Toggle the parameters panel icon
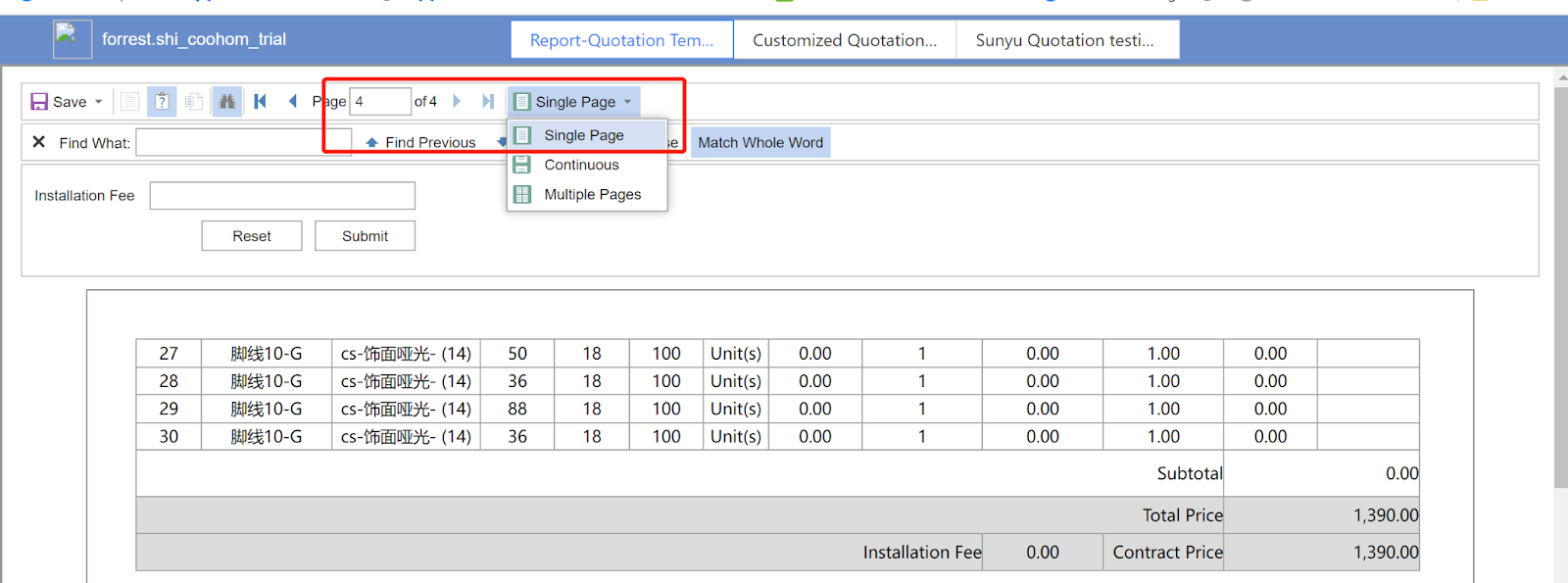This screenshot has width=1568, height=583. tap(162, 102)
